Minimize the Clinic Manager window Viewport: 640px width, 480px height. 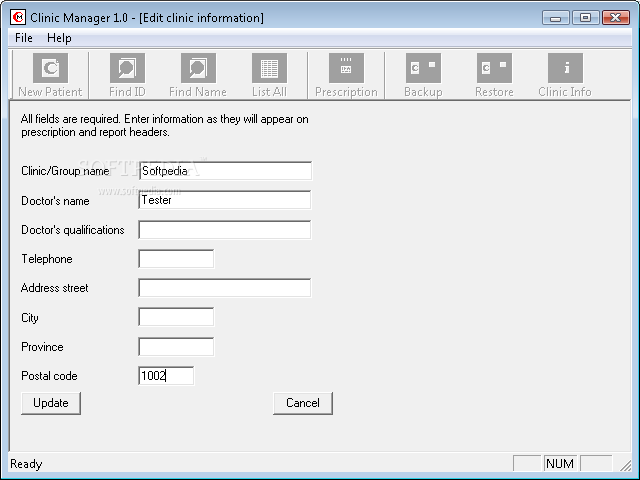[556, 18]
